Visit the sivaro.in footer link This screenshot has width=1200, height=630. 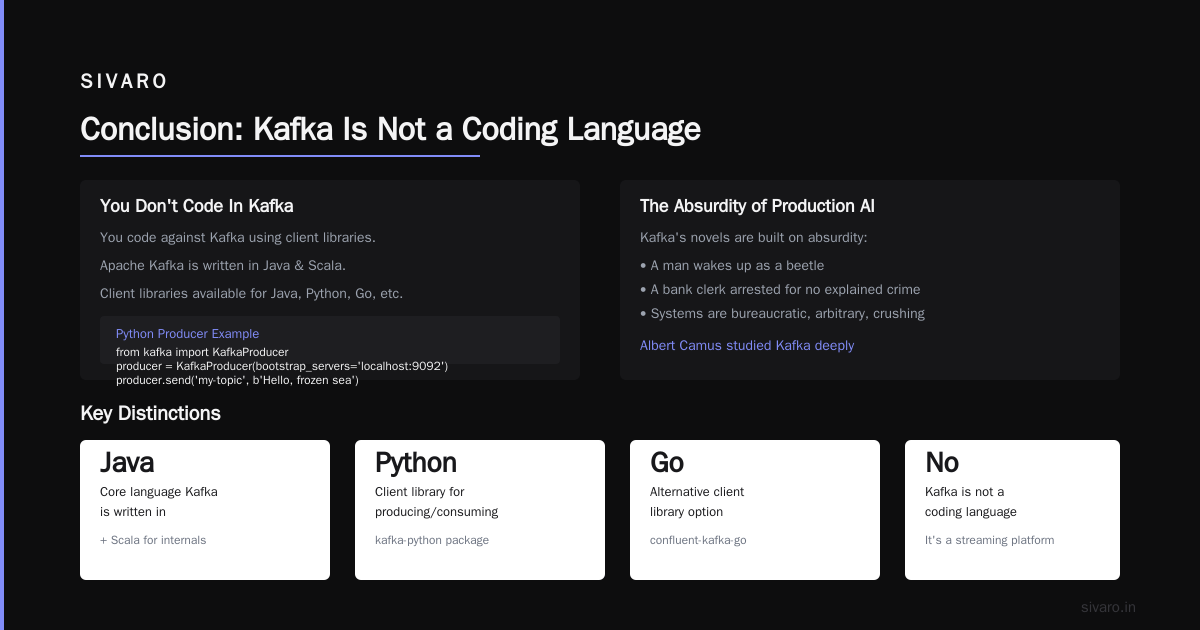pos(1108,607)
